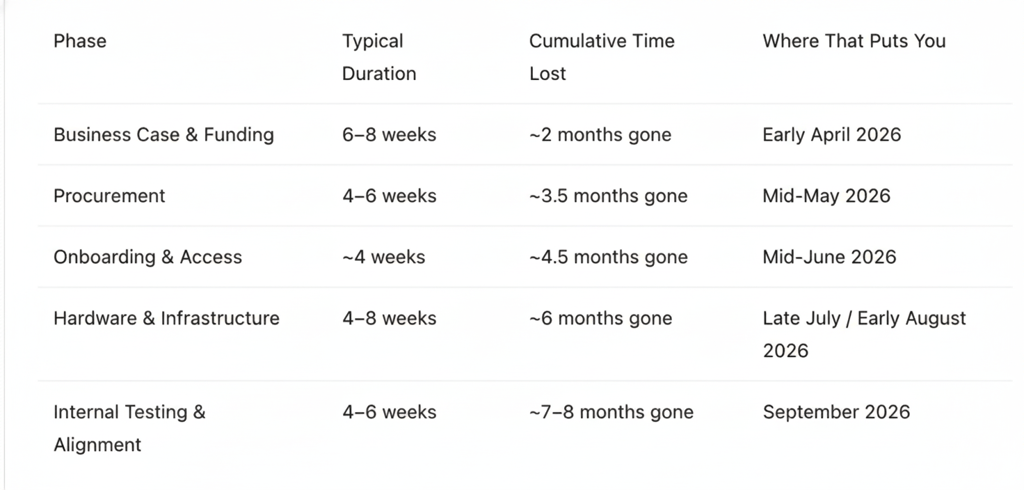
Task: Click the ~4.5 months gone cell
Action: click(608, 257)
